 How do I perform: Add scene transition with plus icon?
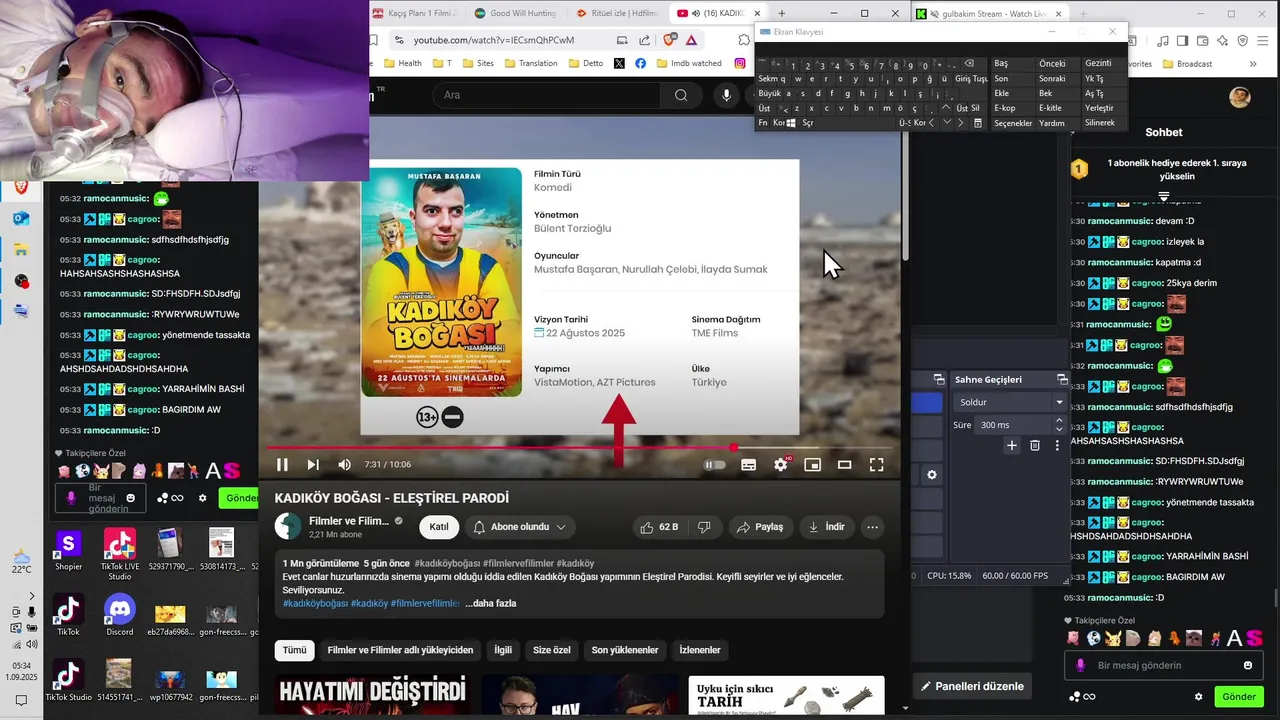pos(1012,445)
